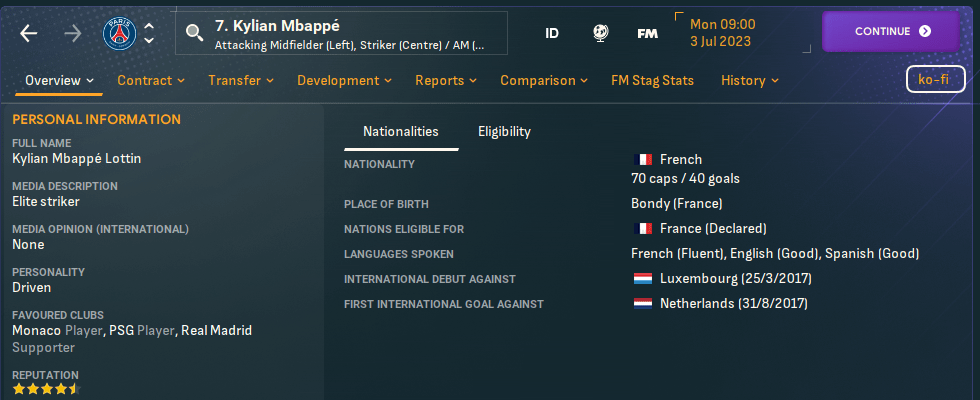Click the French flag beside nationality

pos(643,160)
